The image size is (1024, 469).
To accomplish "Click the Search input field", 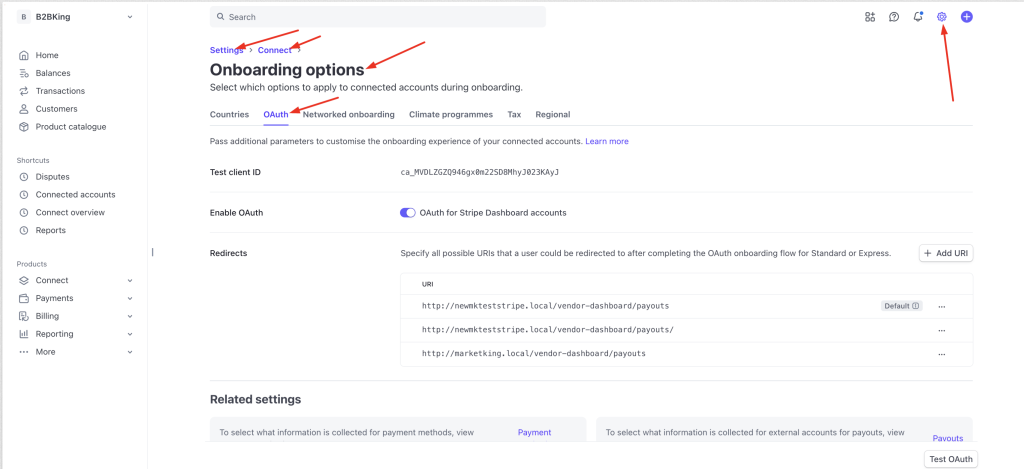I will 378,17.
